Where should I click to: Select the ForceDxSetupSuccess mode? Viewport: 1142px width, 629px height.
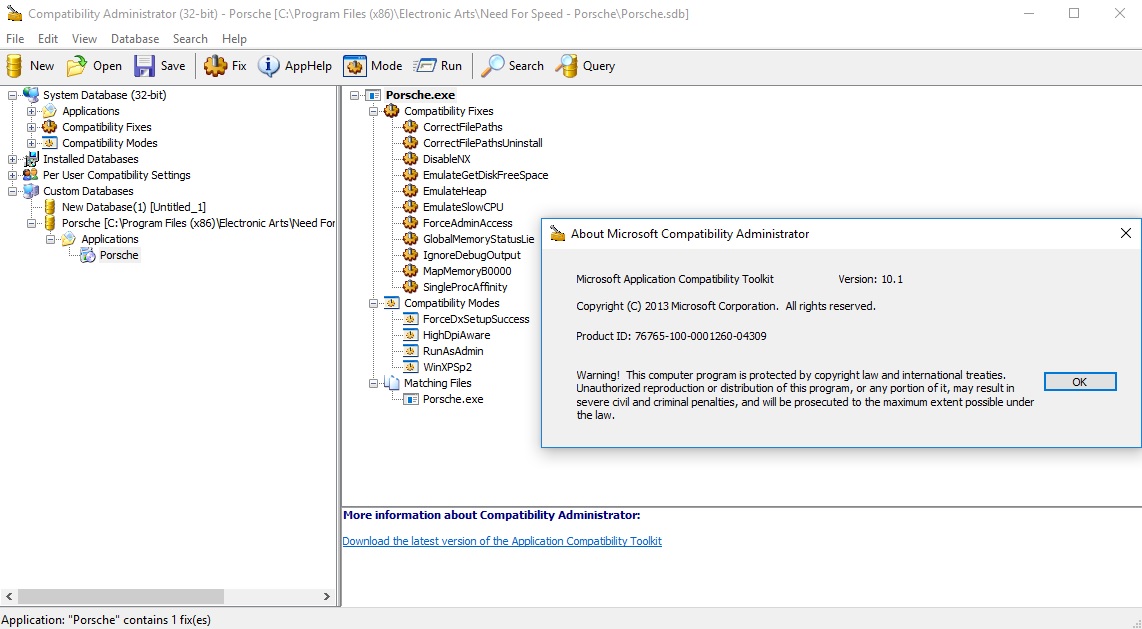click(476, 319)
